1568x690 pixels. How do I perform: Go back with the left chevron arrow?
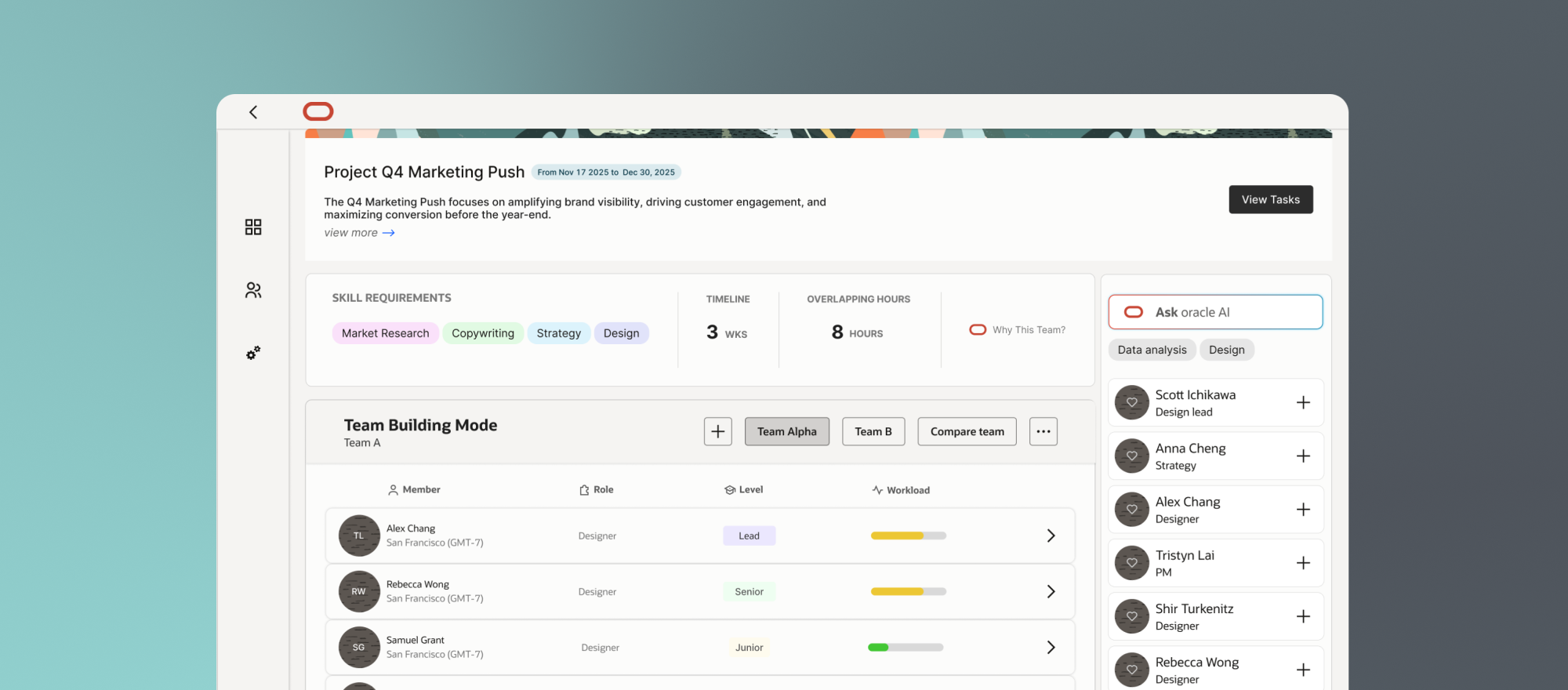[x=253, y=112]
